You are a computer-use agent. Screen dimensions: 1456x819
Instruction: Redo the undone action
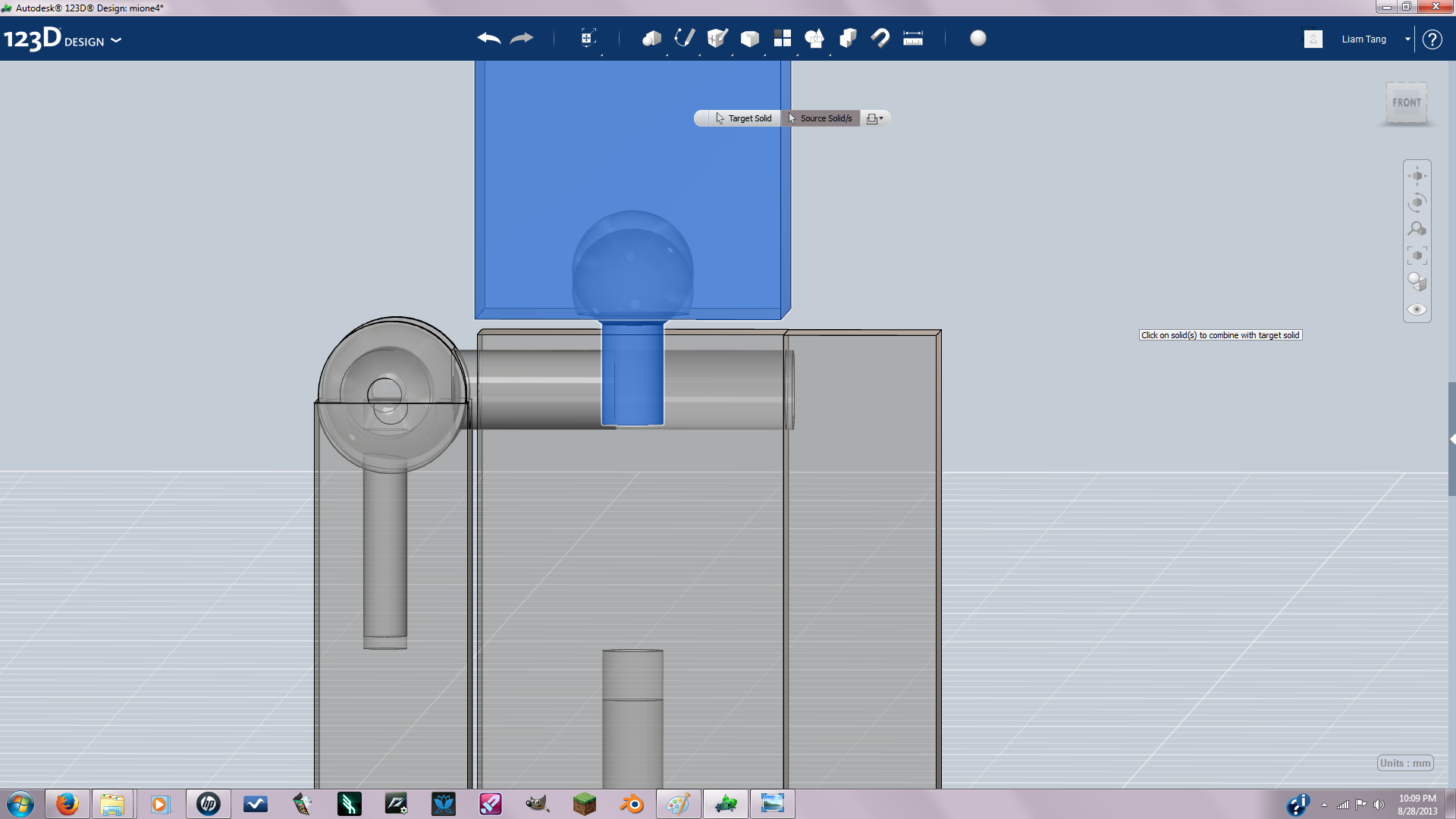click(522, 38)
